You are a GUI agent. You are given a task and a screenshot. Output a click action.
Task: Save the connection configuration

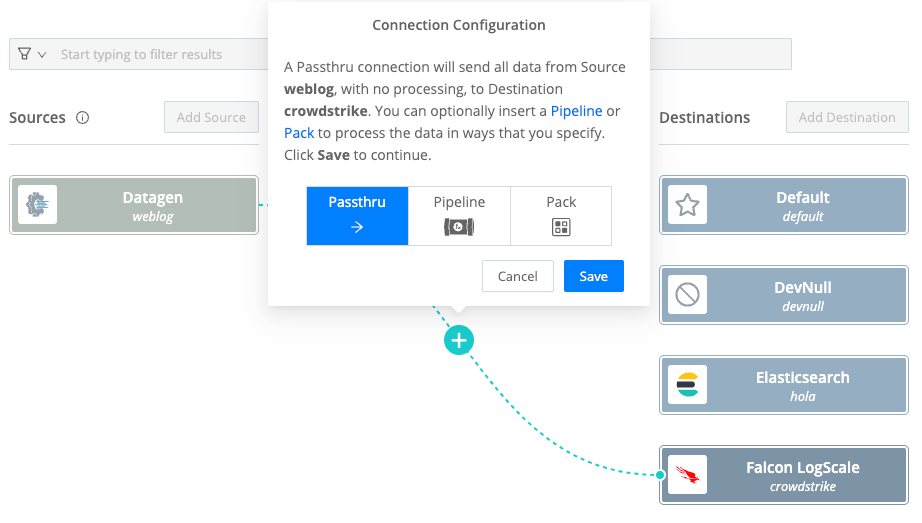(593, 276)
